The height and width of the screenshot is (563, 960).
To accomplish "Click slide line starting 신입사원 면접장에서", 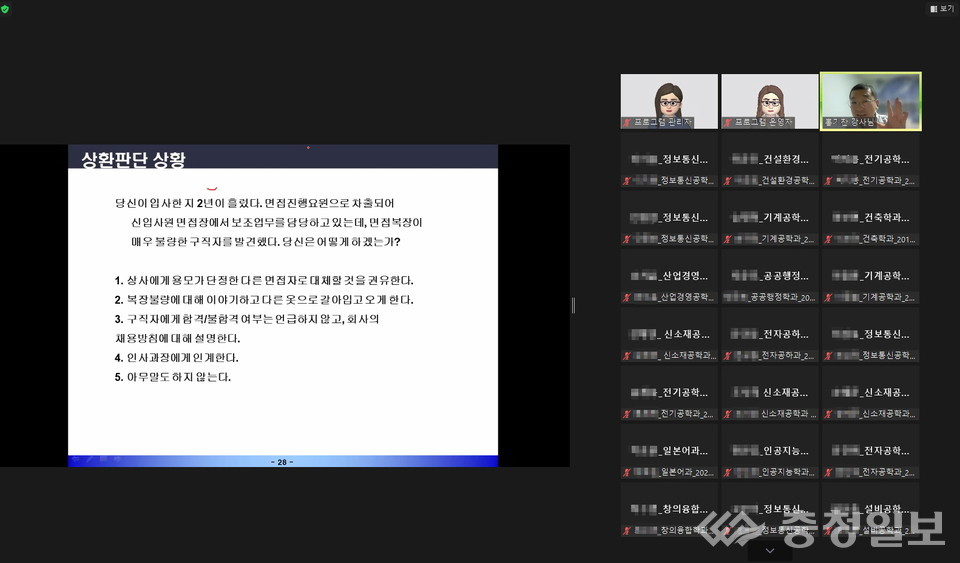I will click(x=277, y=222).
